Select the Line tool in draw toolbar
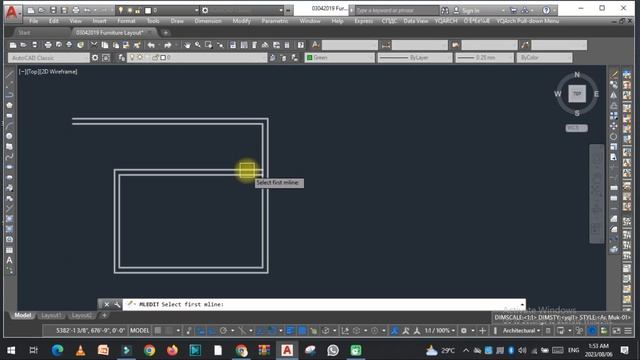This screenshot has height=360, width=640. point(9,74)
